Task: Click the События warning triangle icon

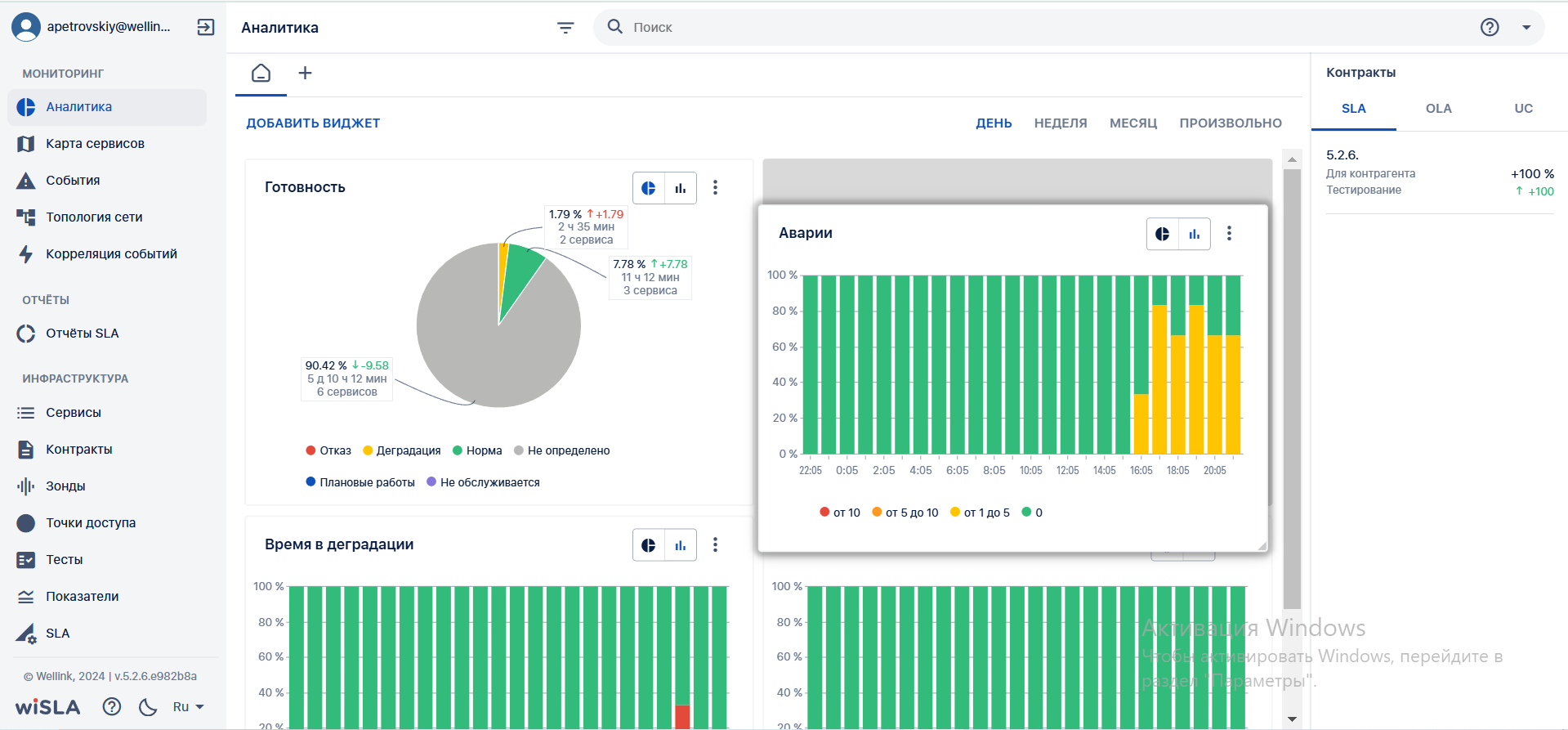Action: (26, 181)
